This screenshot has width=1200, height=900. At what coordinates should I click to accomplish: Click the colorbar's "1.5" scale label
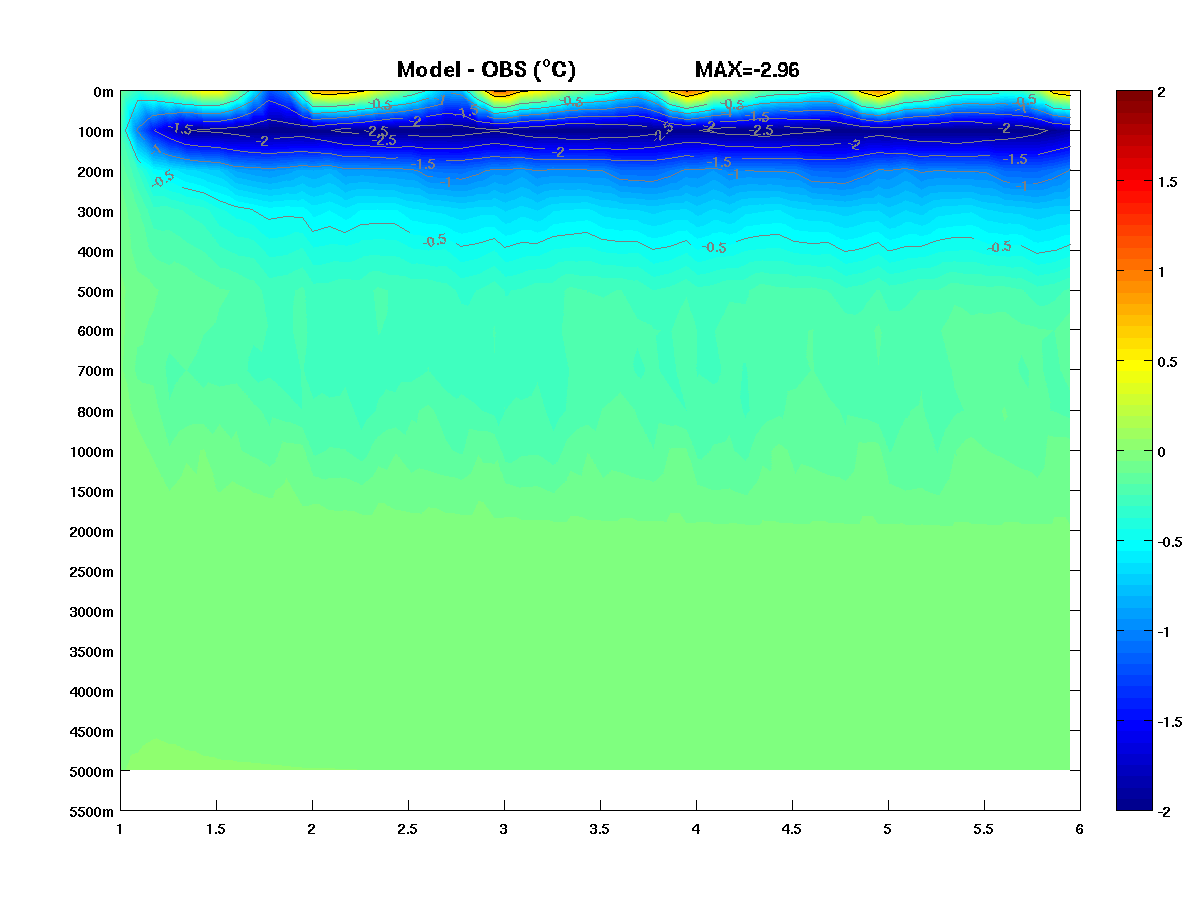coord(1167,182)
